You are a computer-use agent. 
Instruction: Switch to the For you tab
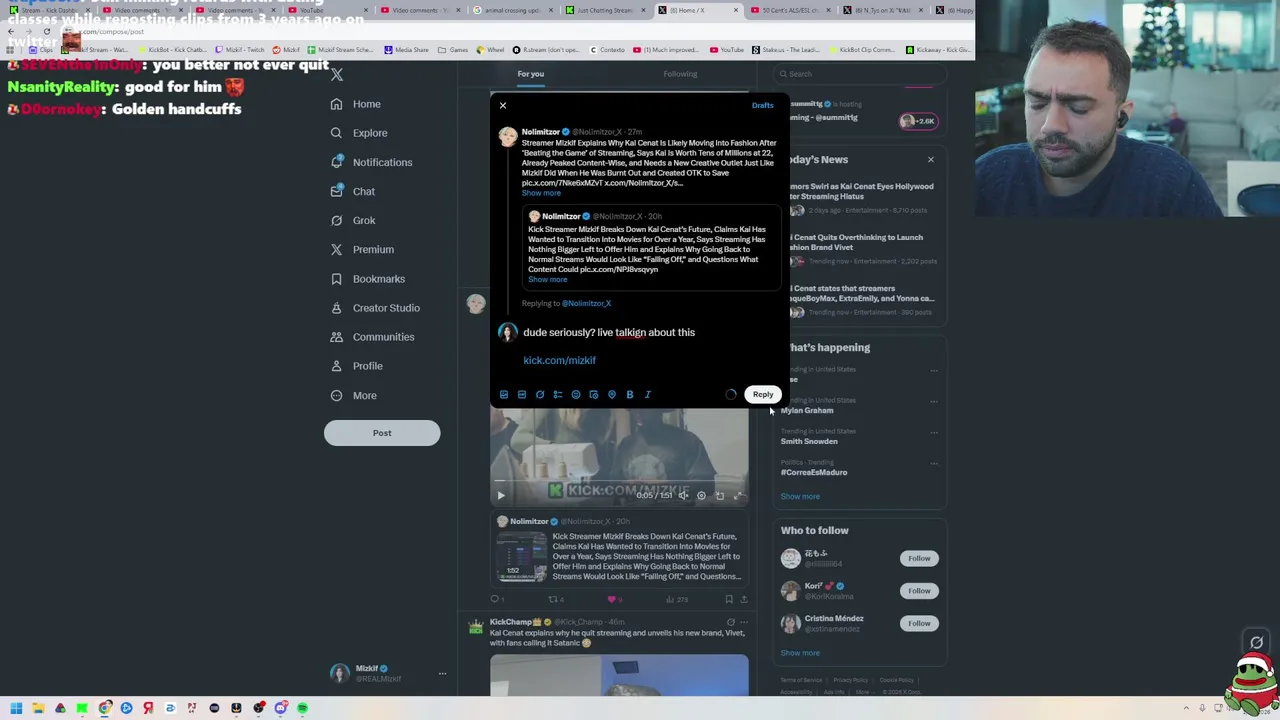(530, 74)
